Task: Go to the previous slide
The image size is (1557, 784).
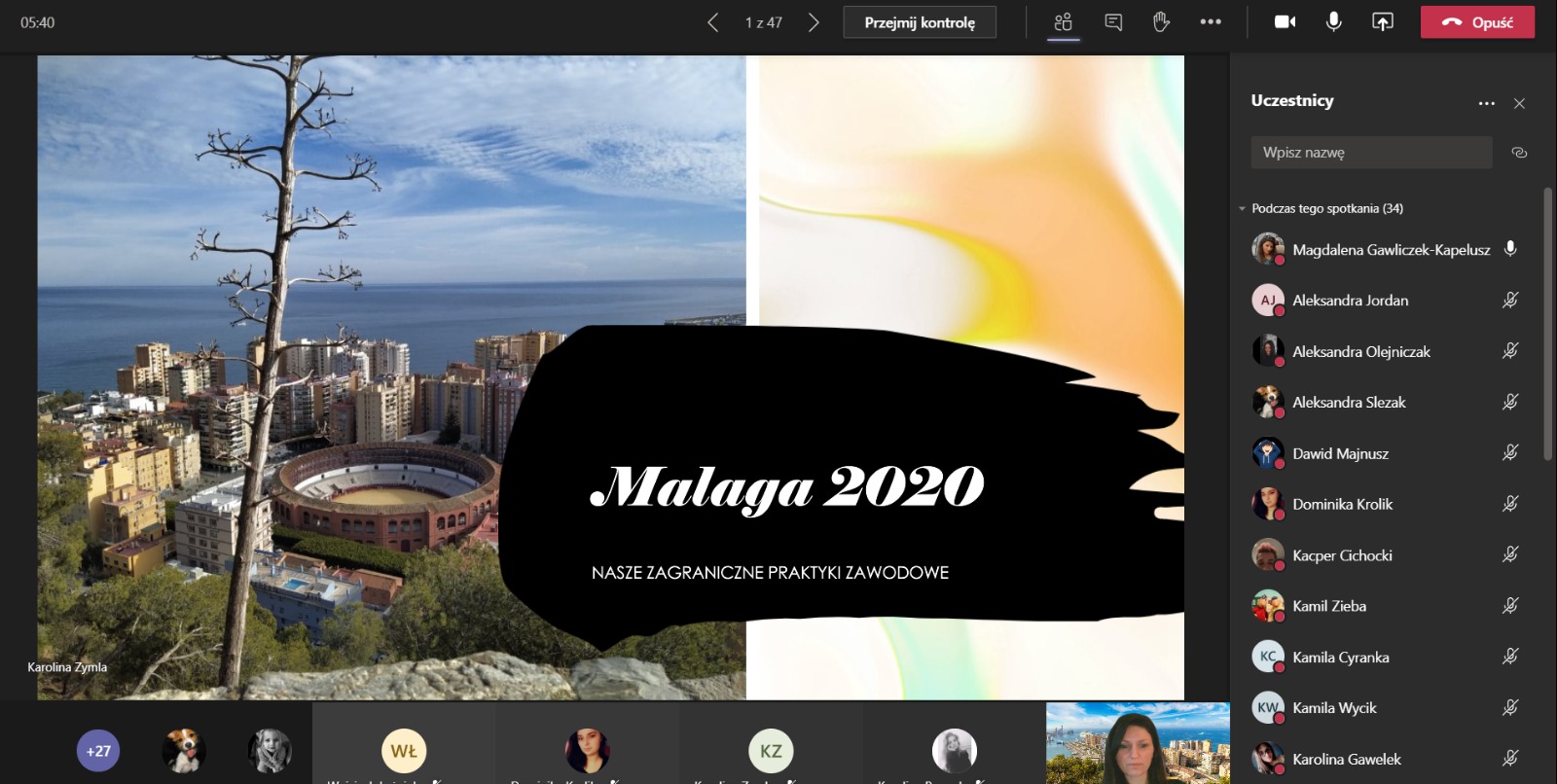Action: coord(712,22)
